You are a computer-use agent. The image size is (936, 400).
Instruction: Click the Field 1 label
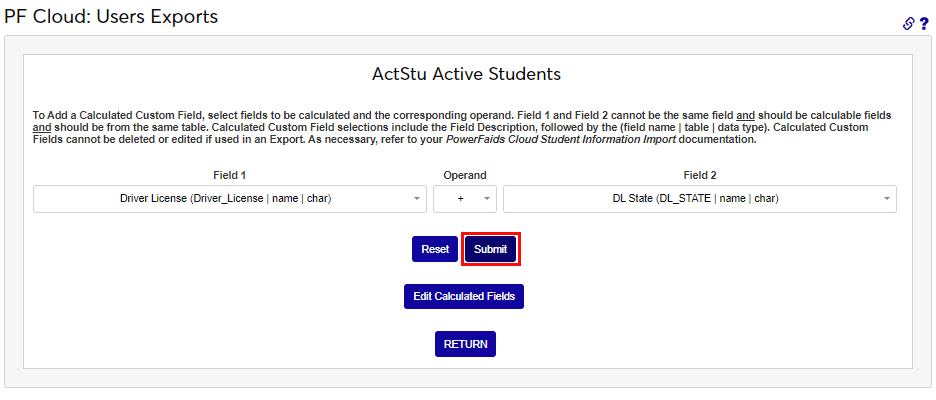pyautogui.click(x=229, y=175)
